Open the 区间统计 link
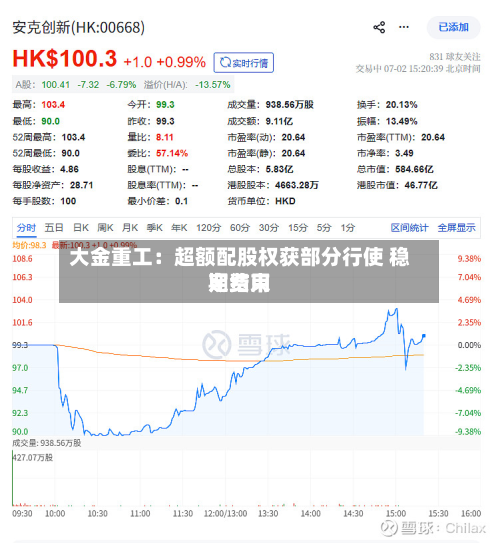This screenshot has height=543, width=500. pos(410,228)
